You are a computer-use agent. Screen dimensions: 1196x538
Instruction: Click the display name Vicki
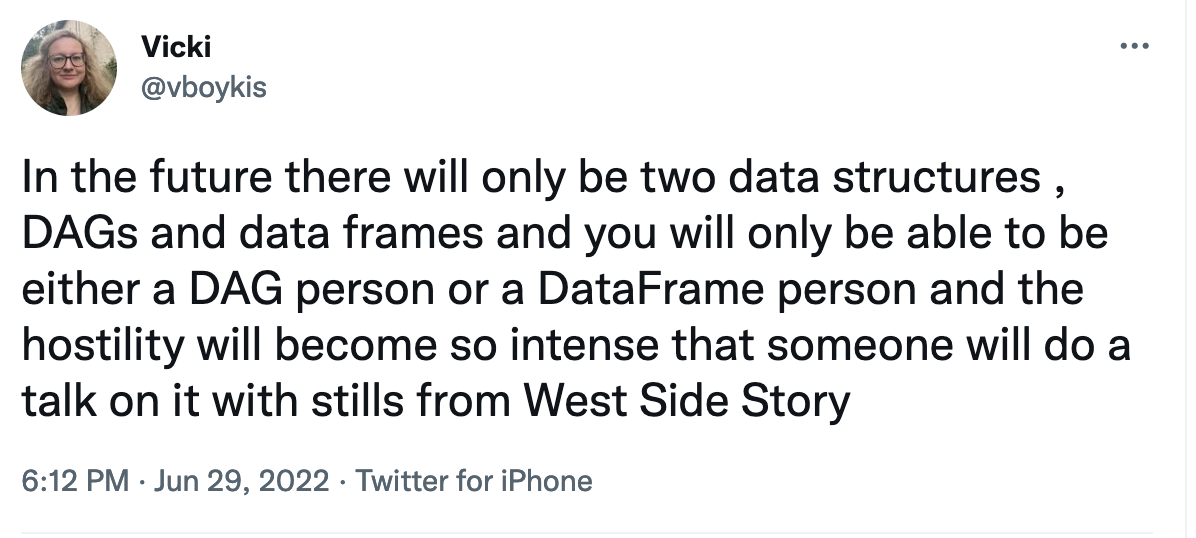[x=176, y=47]
